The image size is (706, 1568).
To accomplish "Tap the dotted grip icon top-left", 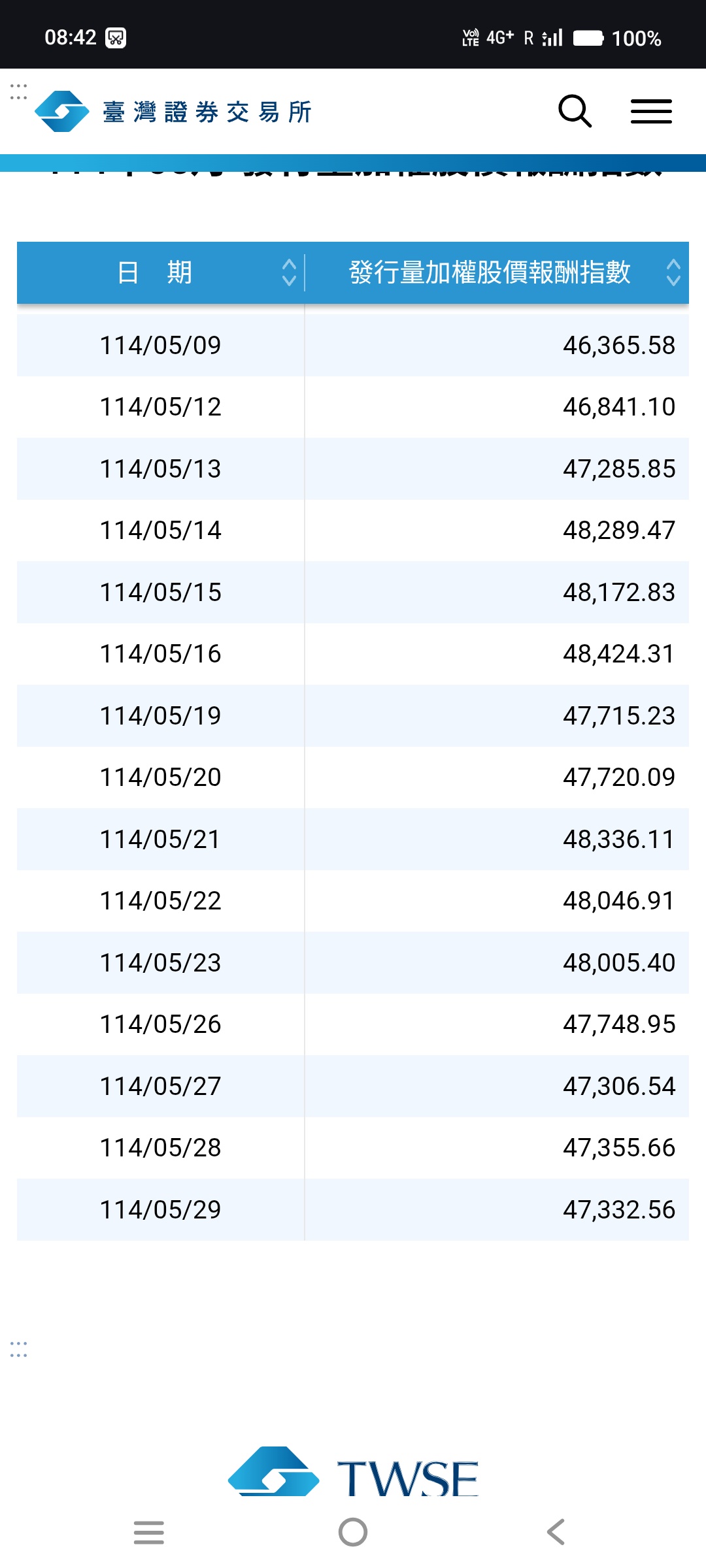I will tap(18, 91).
